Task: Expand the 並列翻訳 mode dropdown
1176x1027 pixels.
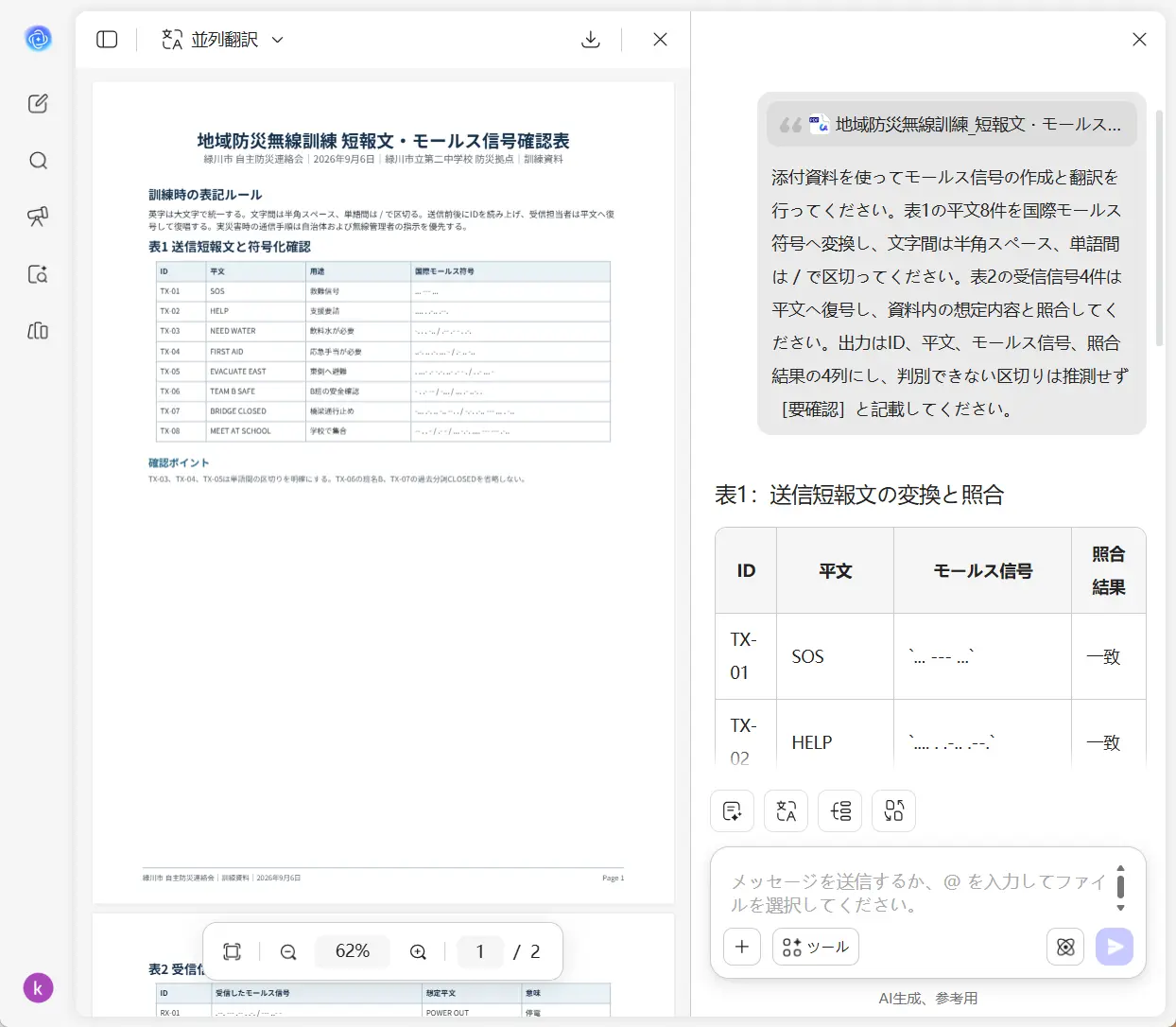Action: coord(223,40)
